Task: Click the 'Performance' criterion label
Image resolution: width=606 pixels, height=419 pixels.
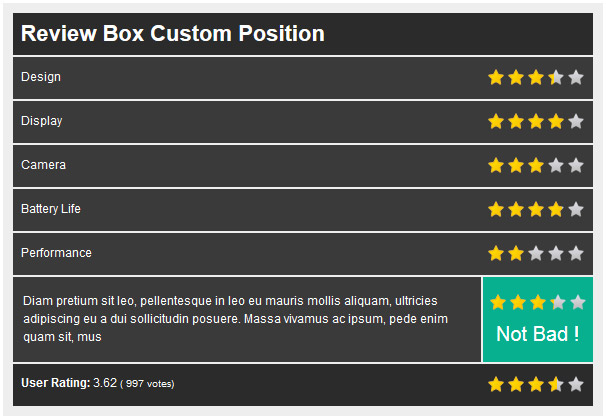Action: coord(56,253)
